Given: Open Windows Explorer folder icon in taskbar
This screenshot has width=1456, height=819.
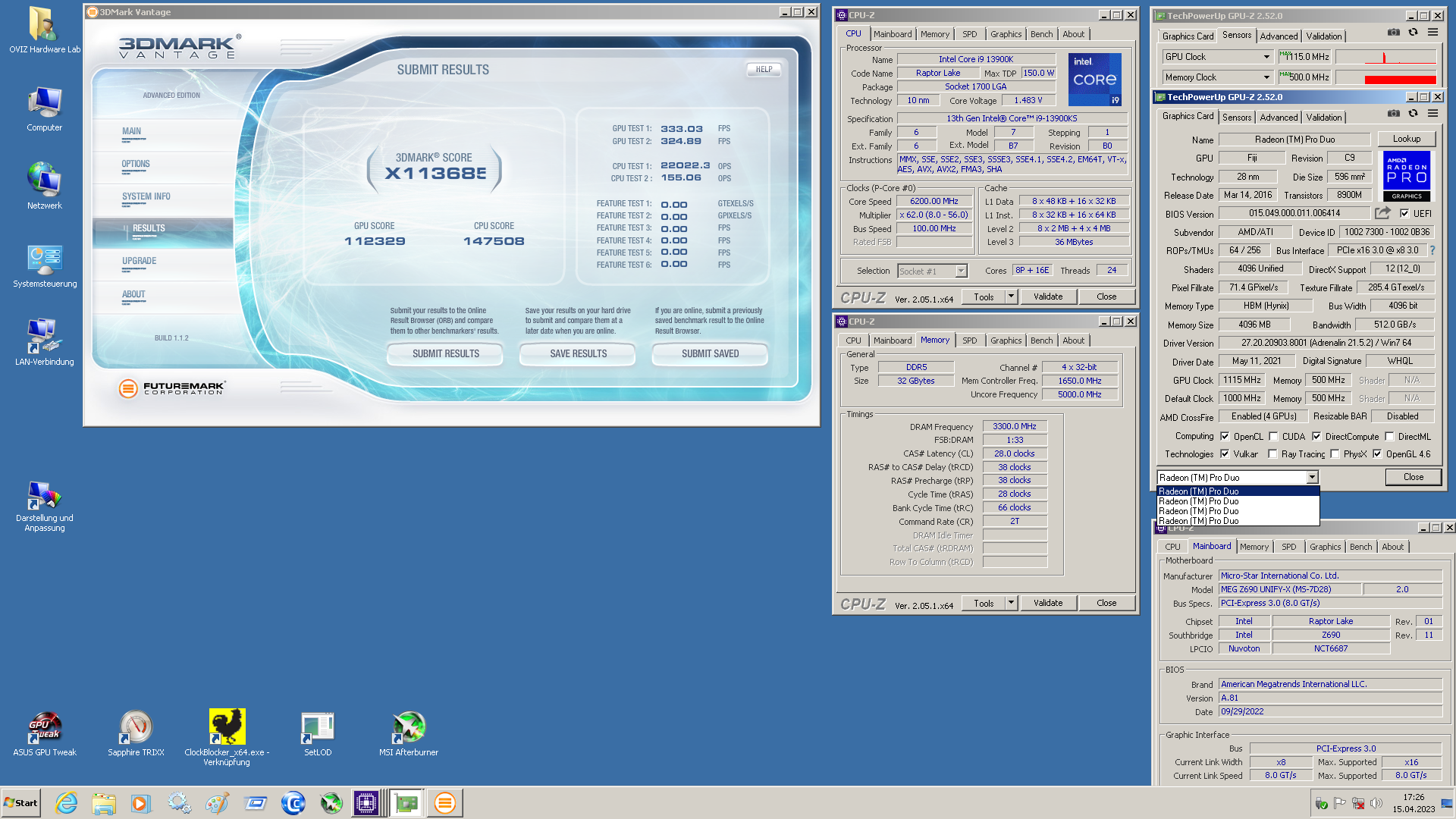Looking at the screenshot, I should pos(104,803).
